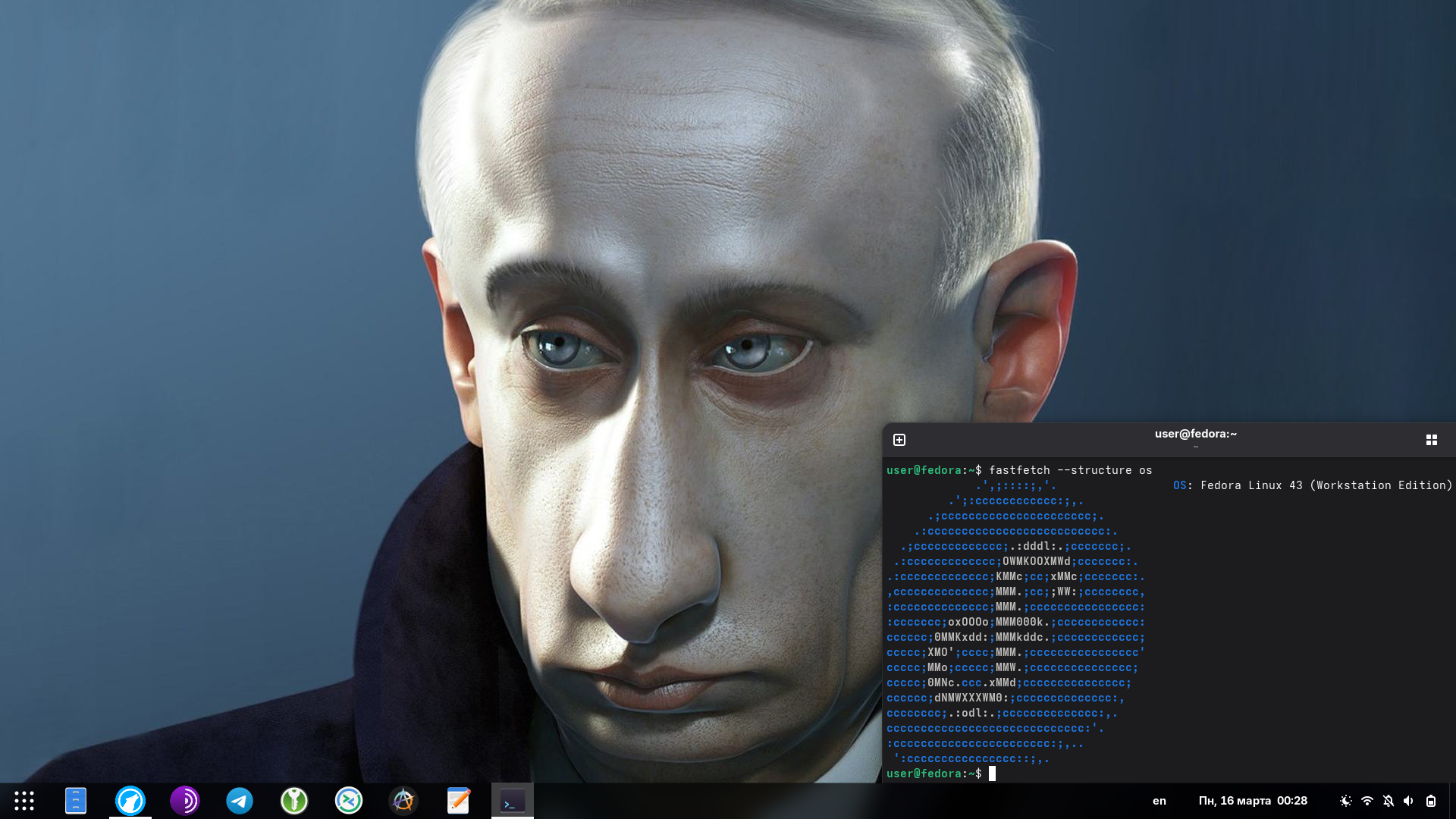The image size is (1456, 819).
Task: Launch the Files file manager
Action: (76, 801)
